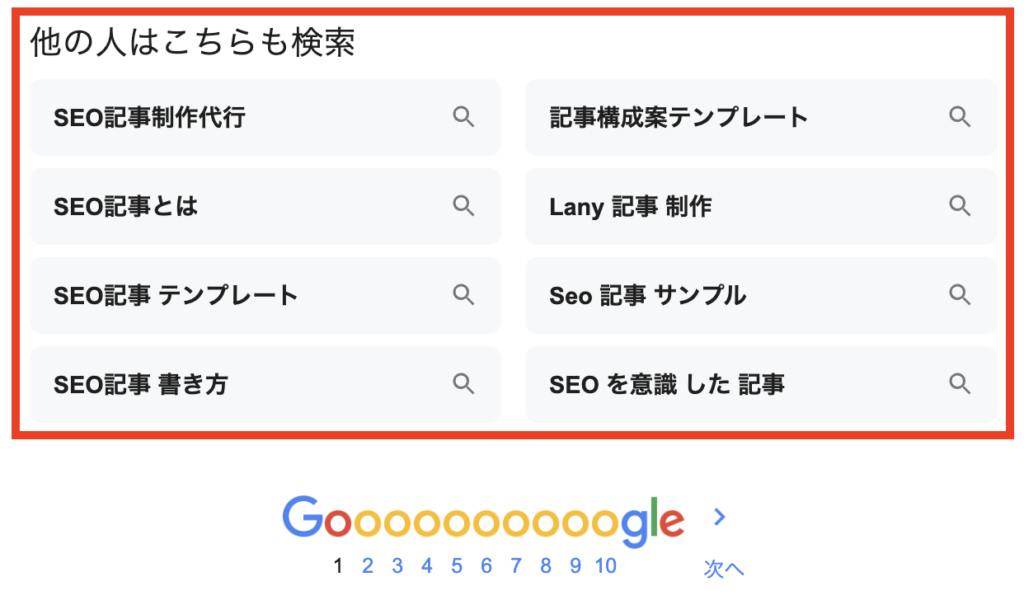
Task: Click the Google pagination logo
Action: point(483,520)
